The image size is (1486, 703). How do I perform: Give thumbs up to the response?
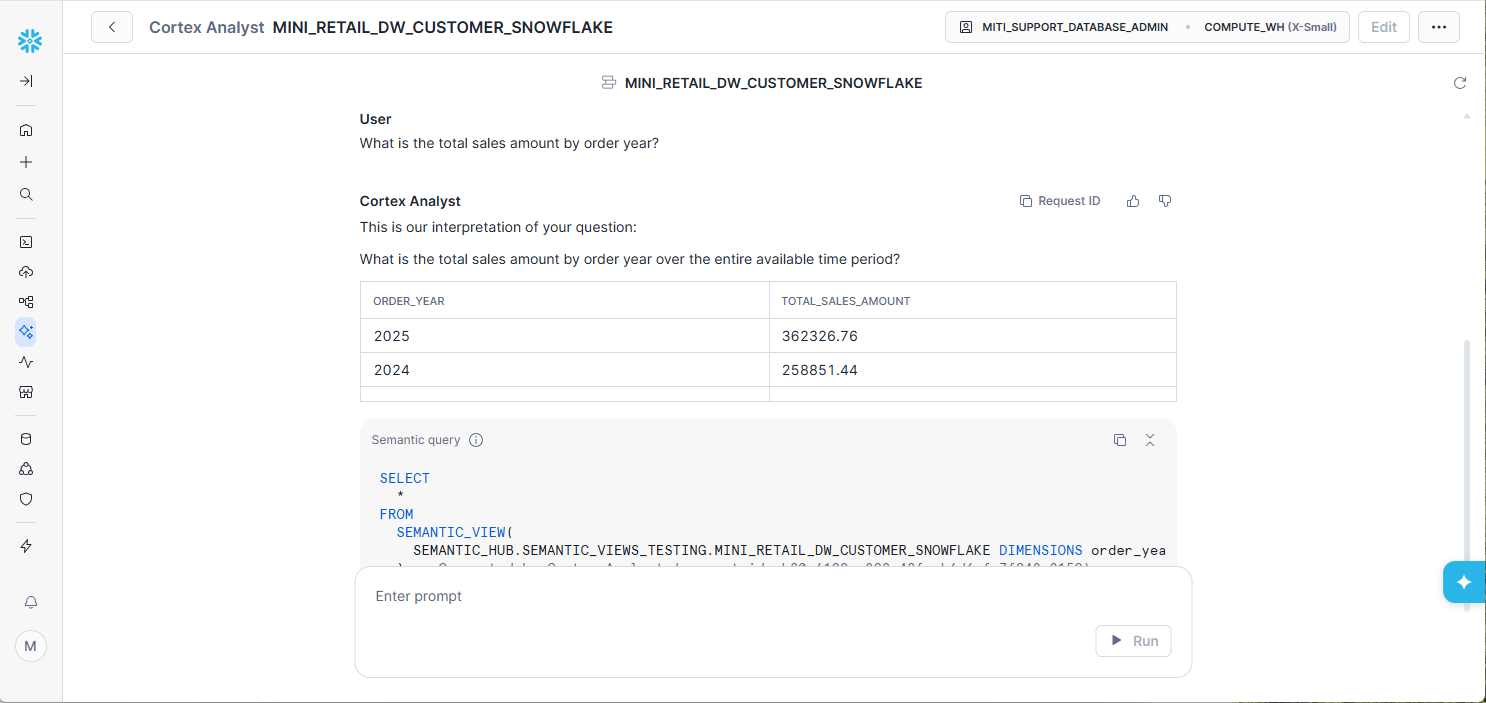pyautogui.click(x=1133, y=201)
